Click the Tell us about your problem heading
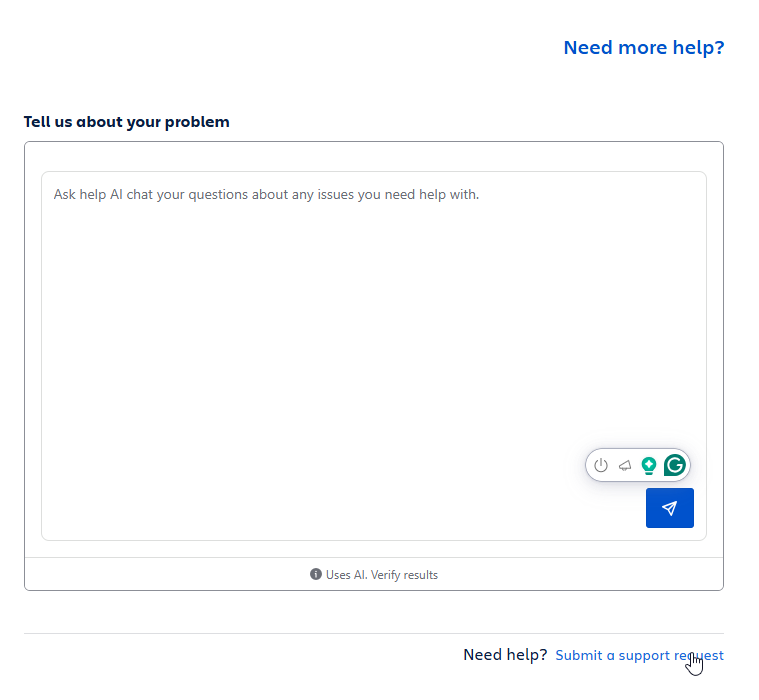 (127, 122)
